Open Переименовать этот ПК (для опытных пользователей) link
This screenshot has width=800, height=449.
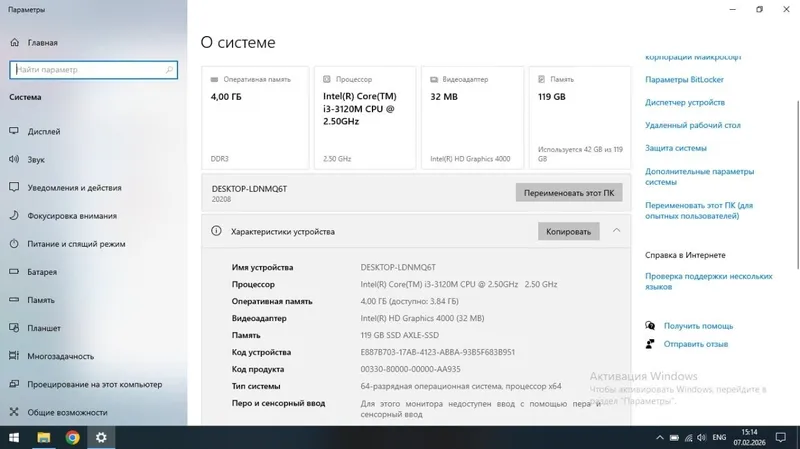point(698,210)
